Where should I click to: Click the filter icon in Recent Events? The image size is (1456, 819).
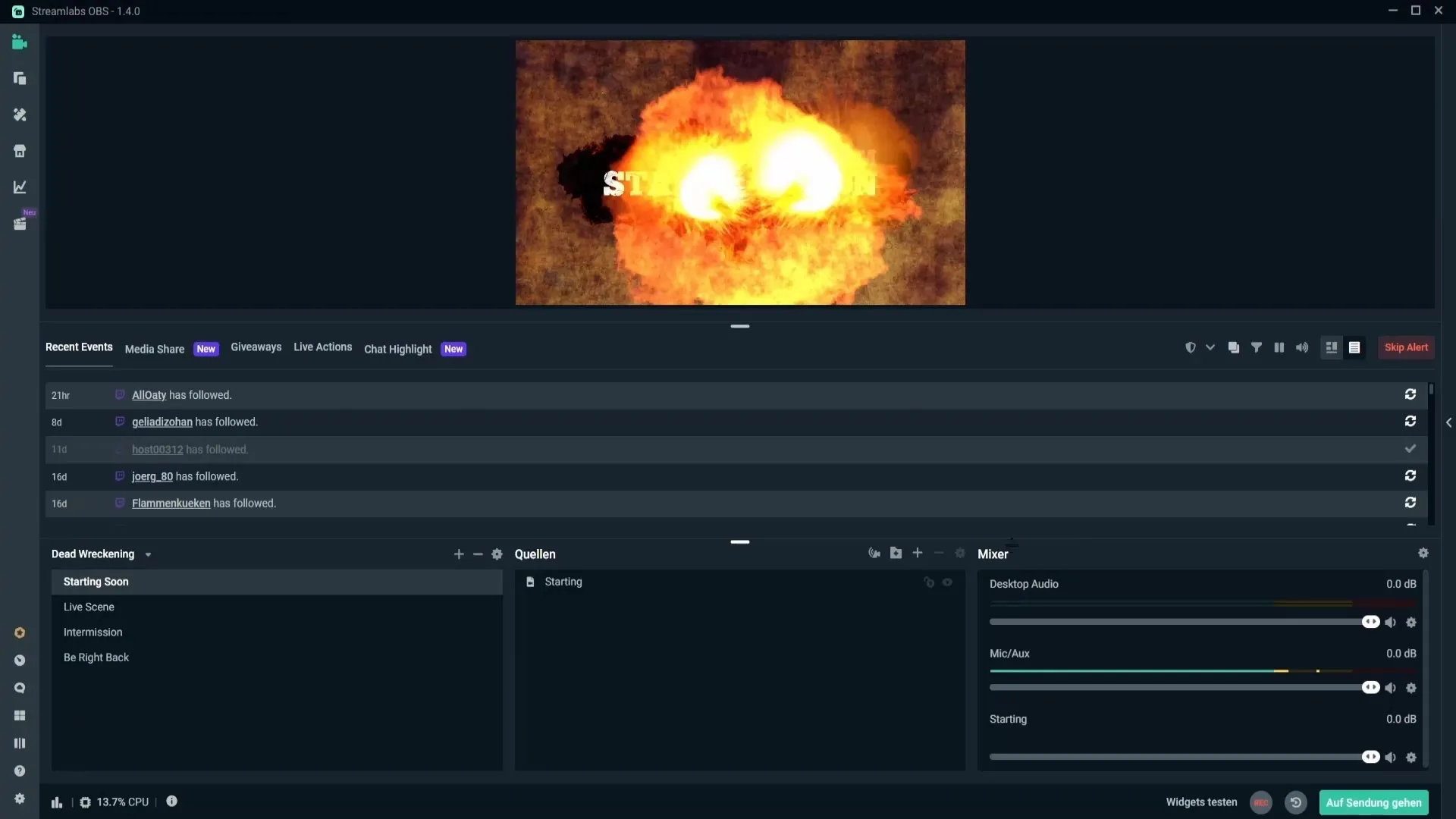tap(1256, 348)
